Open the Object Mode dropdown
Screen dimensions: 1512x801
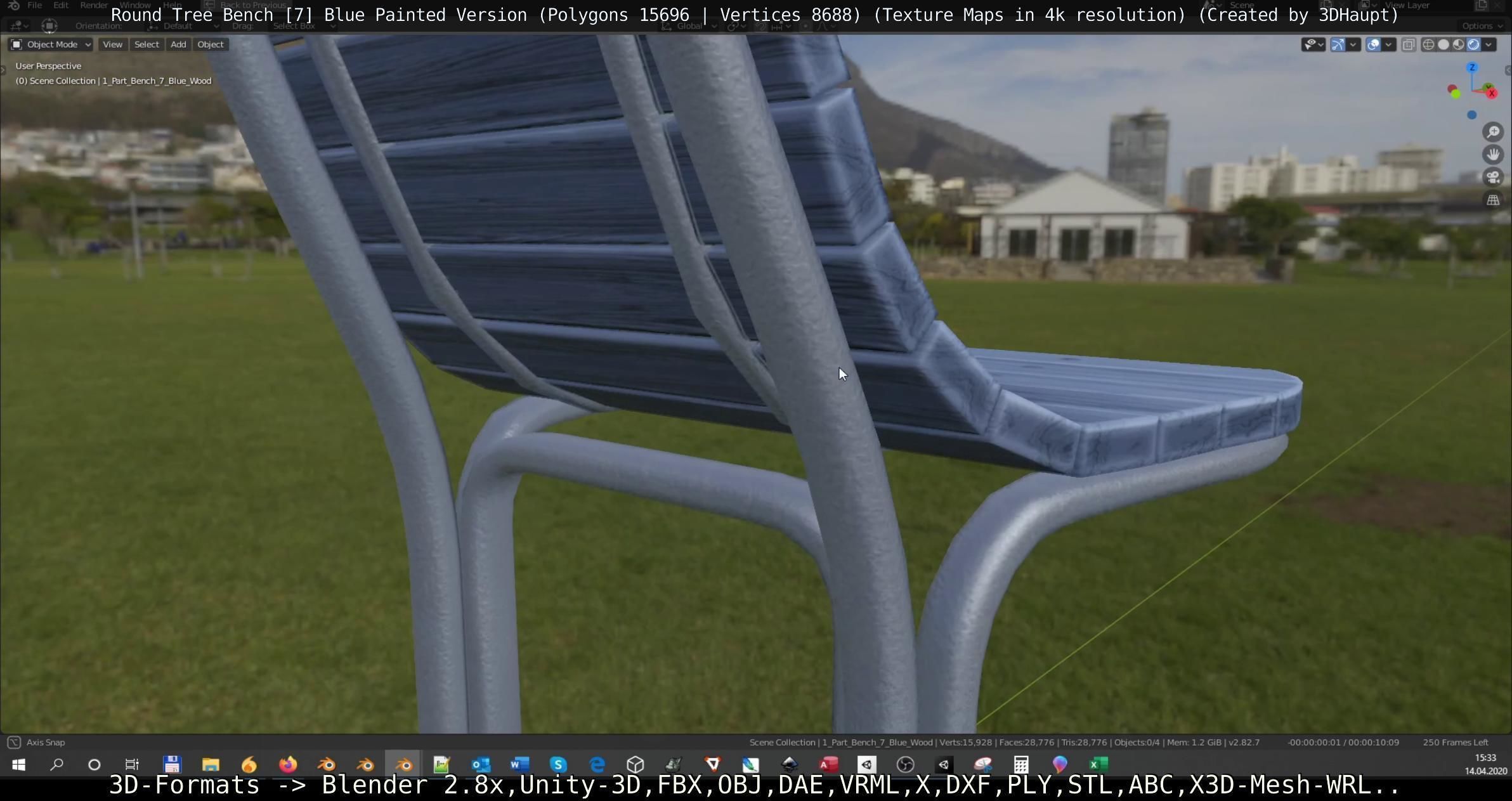[x=51, y=44]
